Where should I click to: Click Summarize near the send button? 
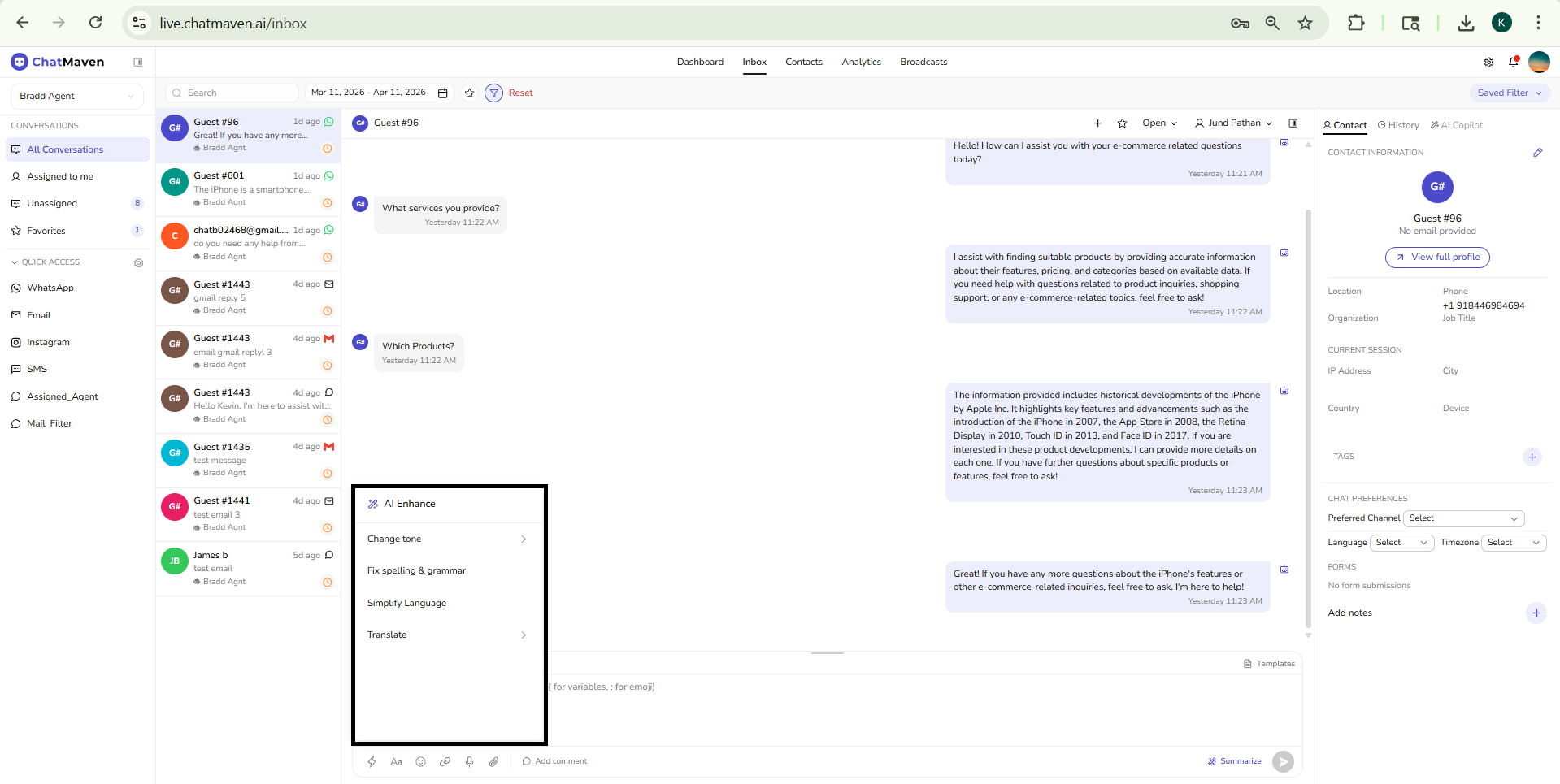coord(1234,761)
